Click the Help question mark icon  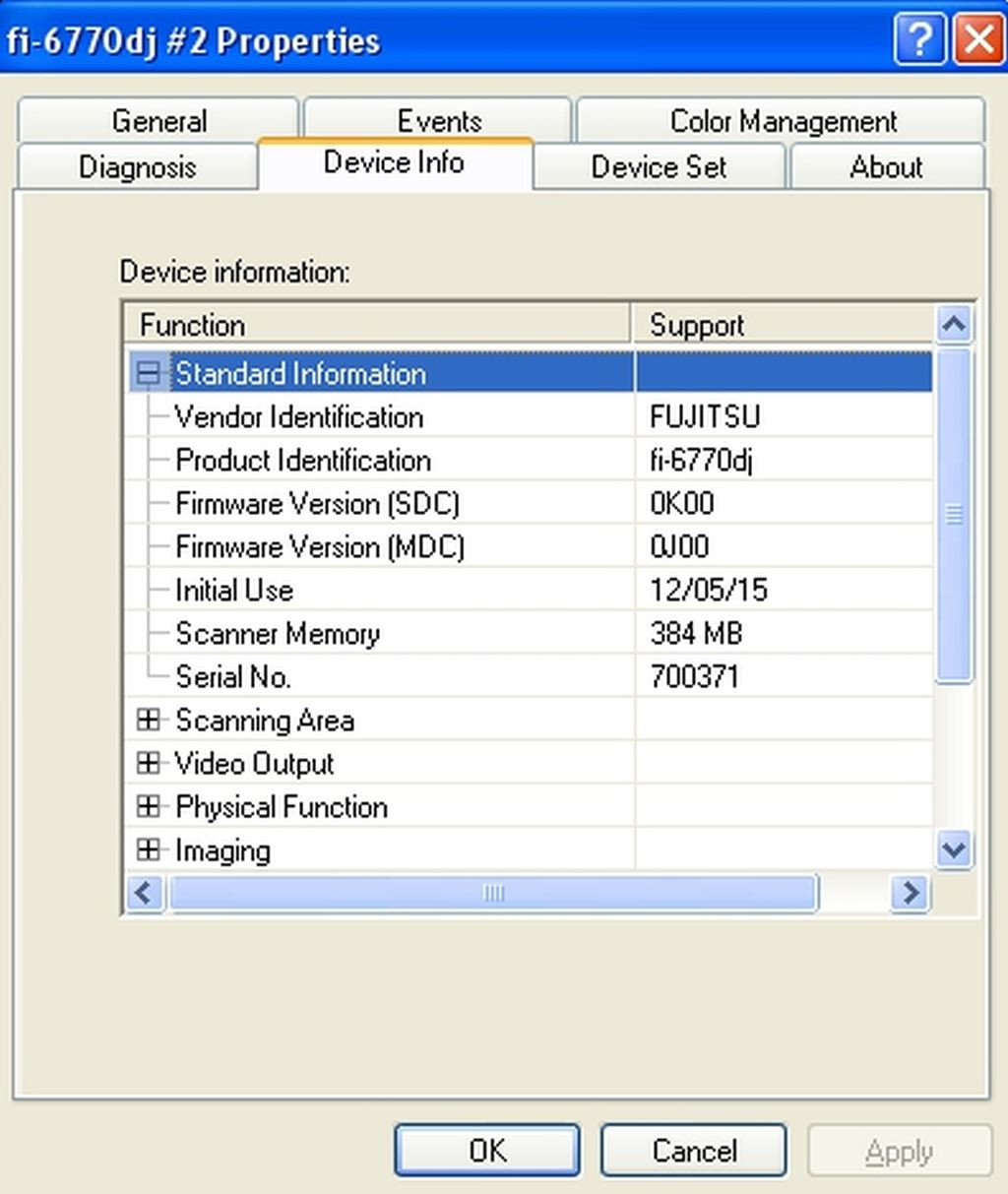tap(919, 39)
